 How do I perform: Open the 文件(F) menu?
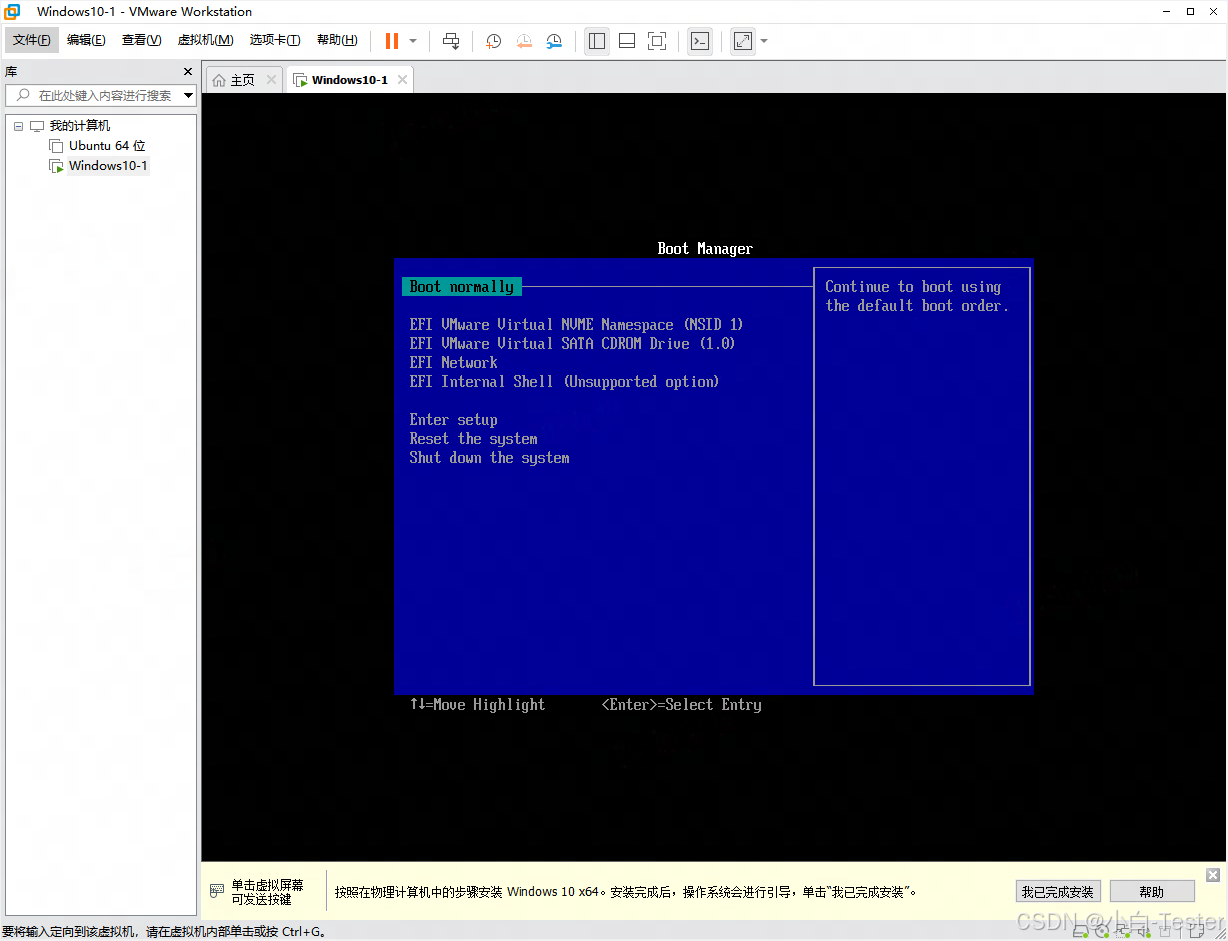(x=32, y=40)
